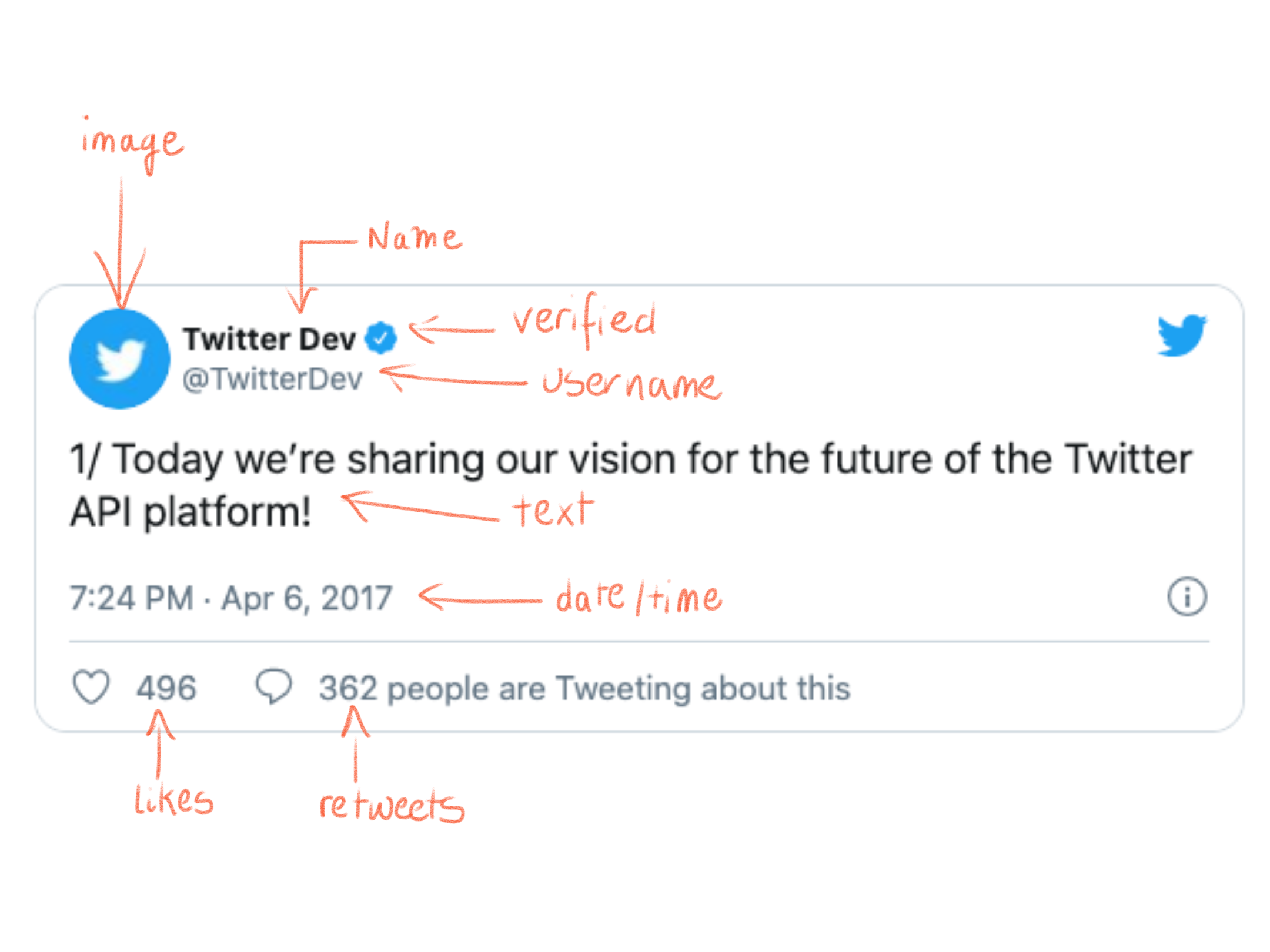Select the handwritten "username" annotation
This screenshot has height=952, width=1270.
click(631, 383)
